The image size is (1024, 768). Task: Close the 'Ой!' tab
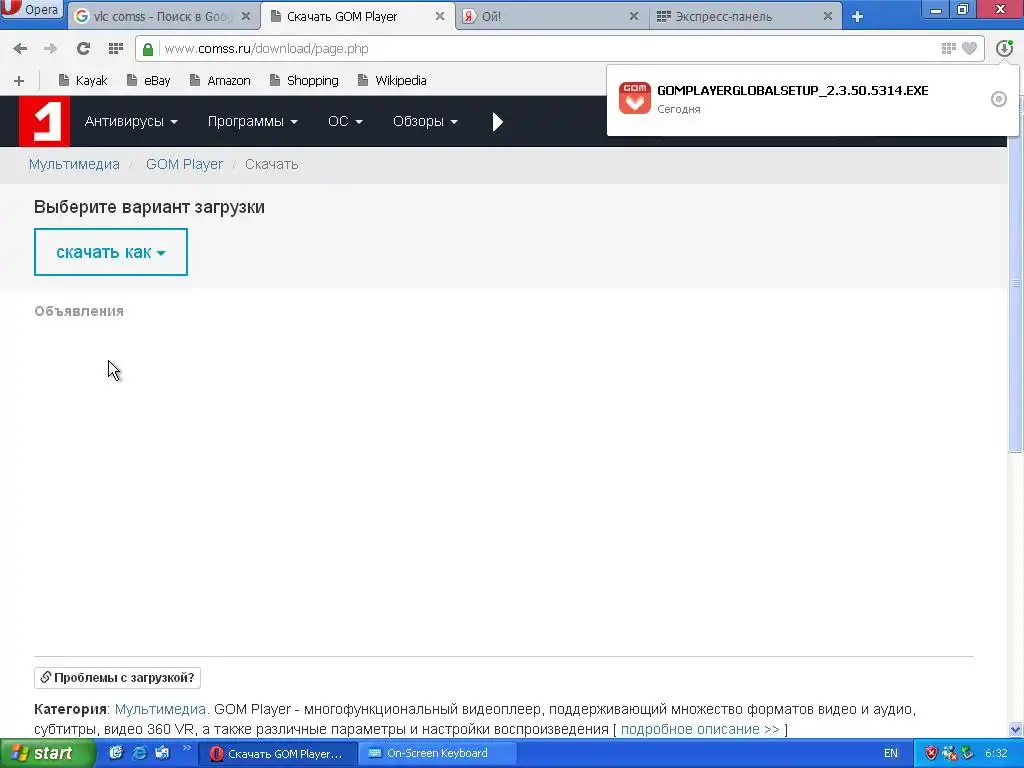click(633, 16)
